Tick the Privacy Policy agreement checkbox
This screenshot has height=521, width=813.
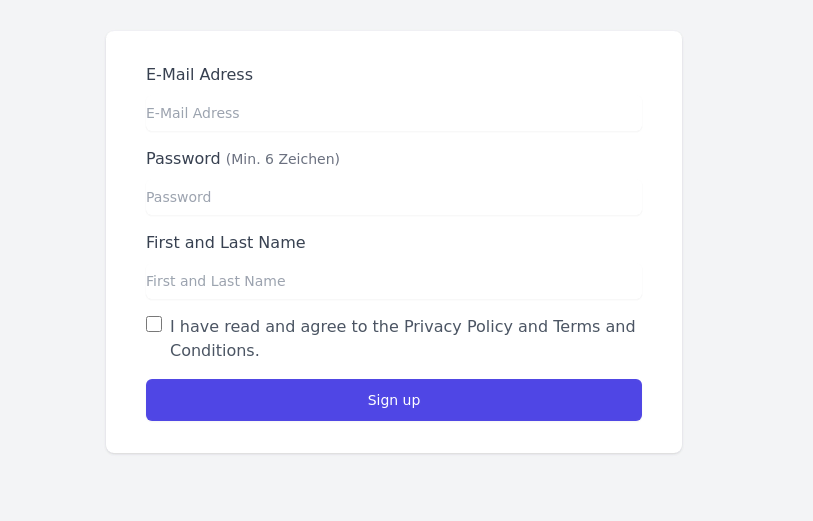pyautogui.click(x=154, y=324)
